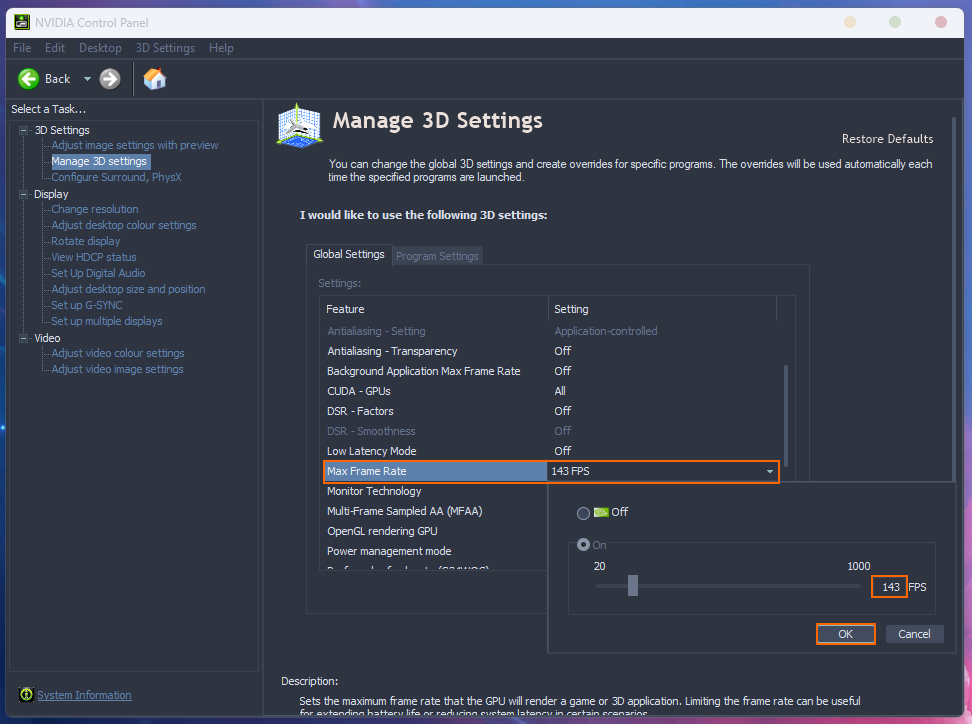This screenshot has height=724, width=972.
Task: Select Manage 3D settings in task tree
Action: (x=99, y=161)
